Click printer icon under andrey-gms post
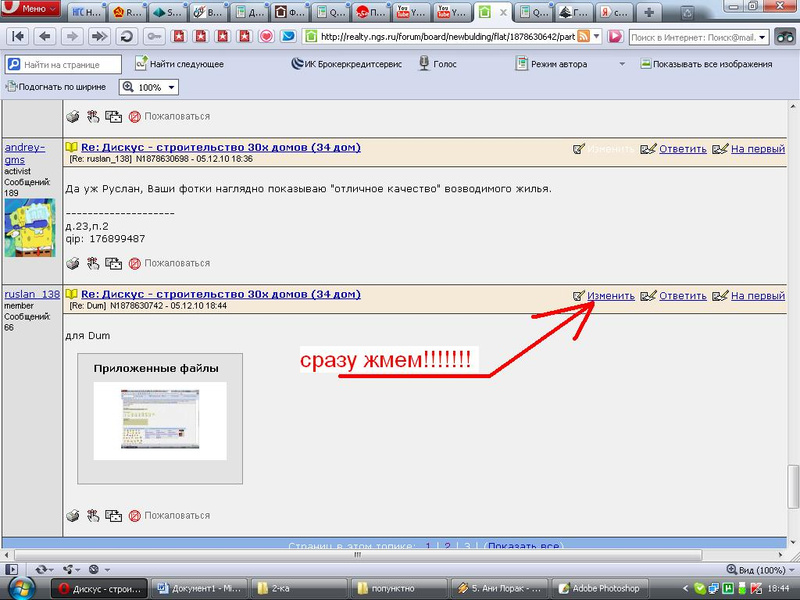 point(73,263)
